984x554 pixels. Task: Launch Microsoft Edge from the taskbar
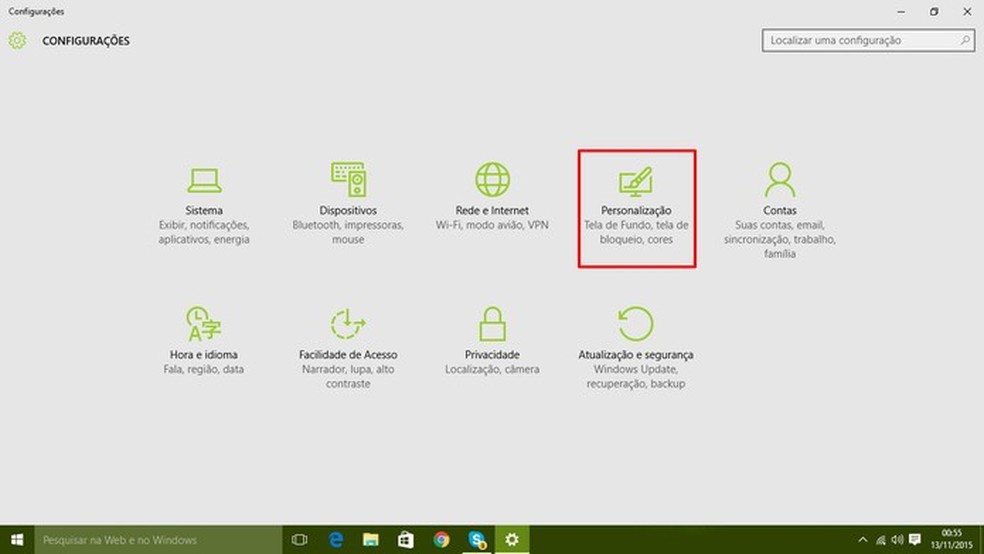pos(336,540)
